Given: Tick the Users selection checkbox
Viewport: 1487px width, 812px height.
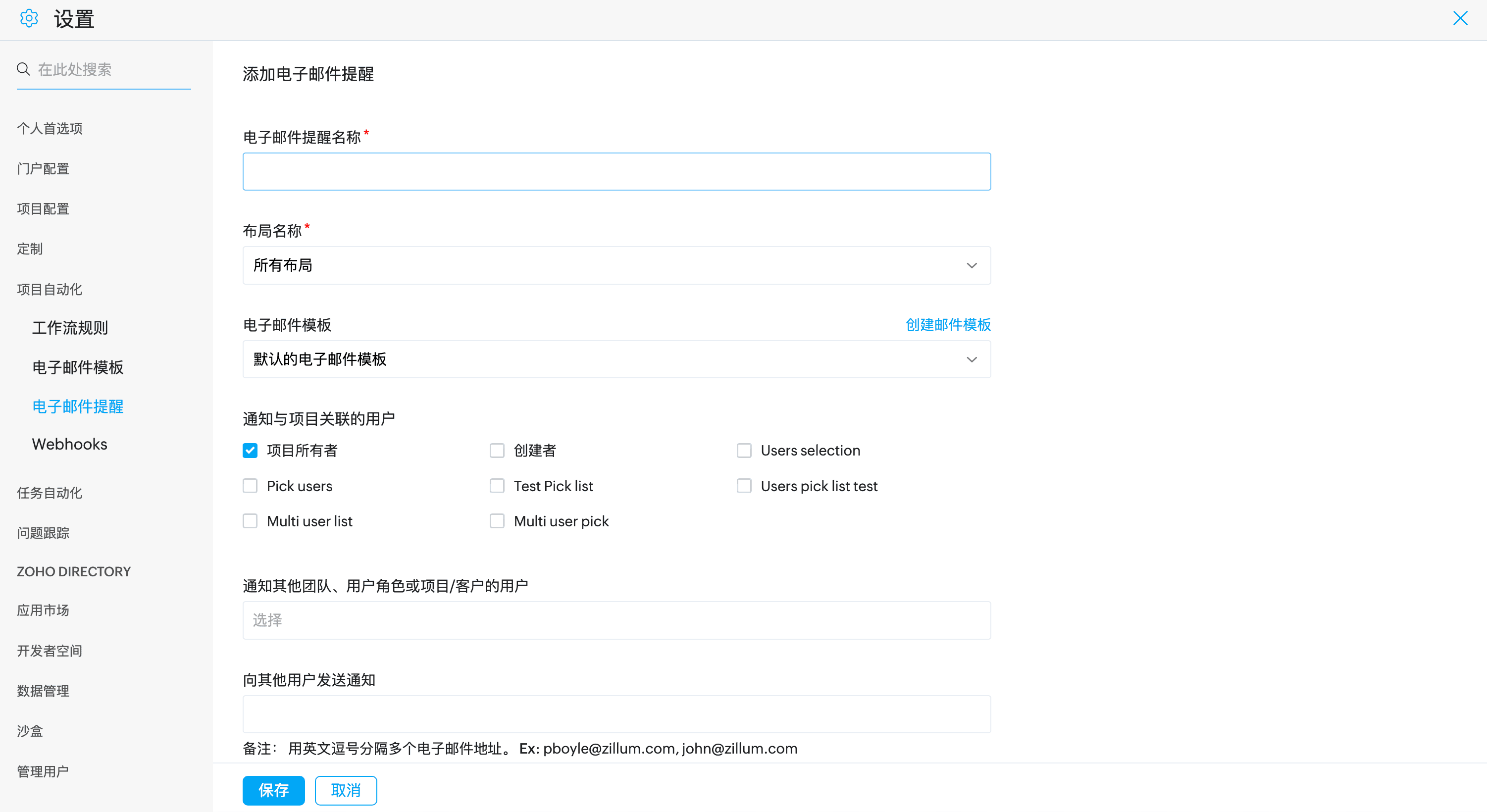Looking at the screenshot, I should tap(744, 450).
